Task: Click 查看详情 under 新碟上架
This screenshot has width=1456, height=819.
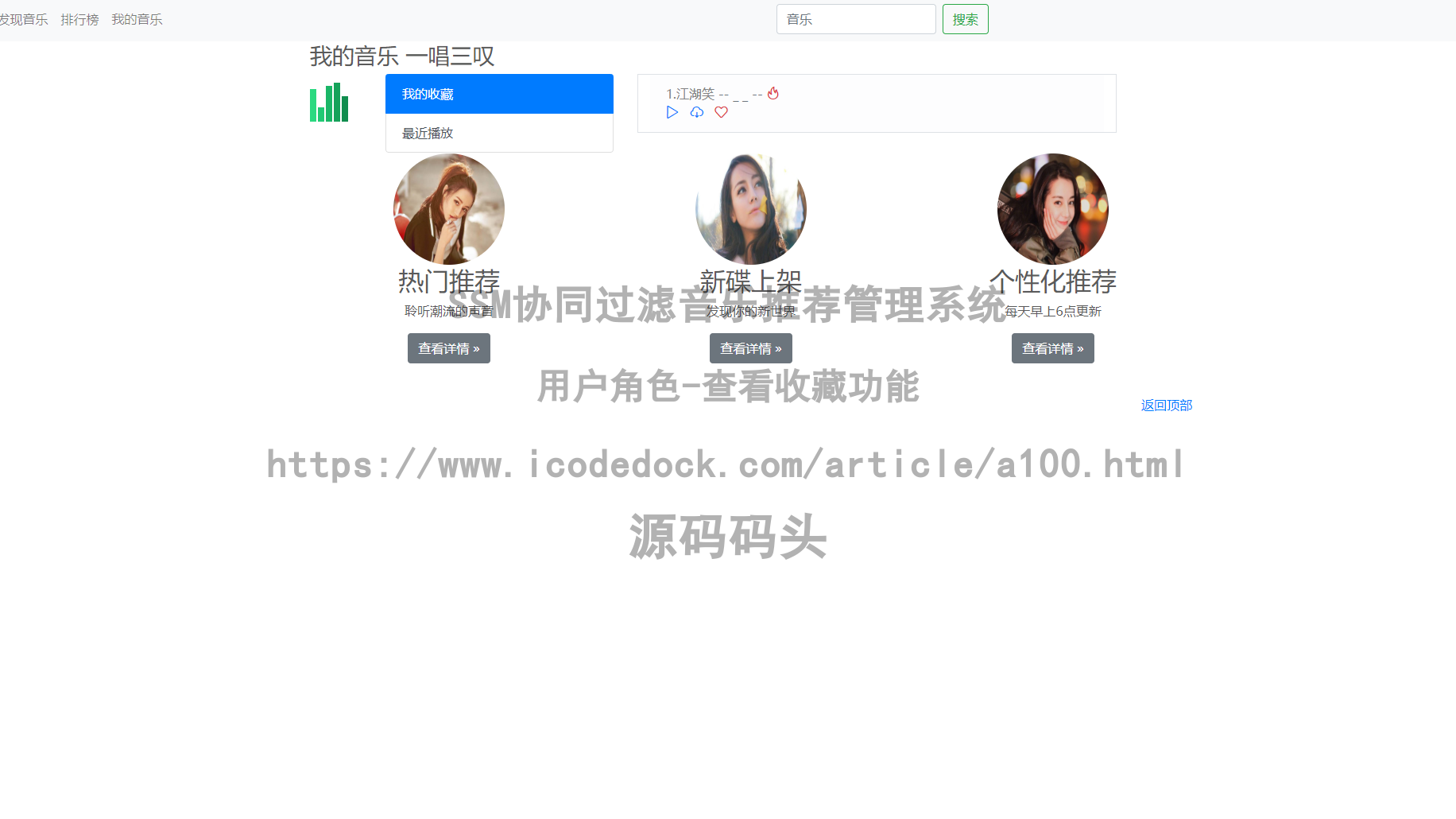Action: point(750,348)
